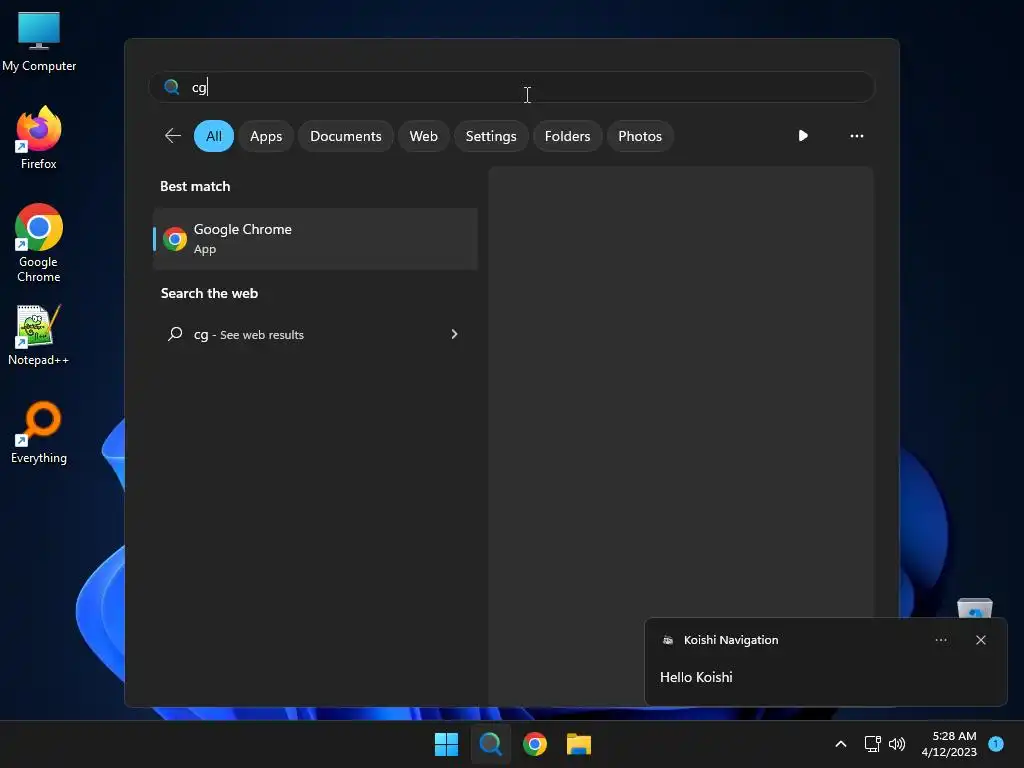The height and width of the screenshot is (768, 1024).
Task: Expand web results chevron for cg
Action: 455,334
